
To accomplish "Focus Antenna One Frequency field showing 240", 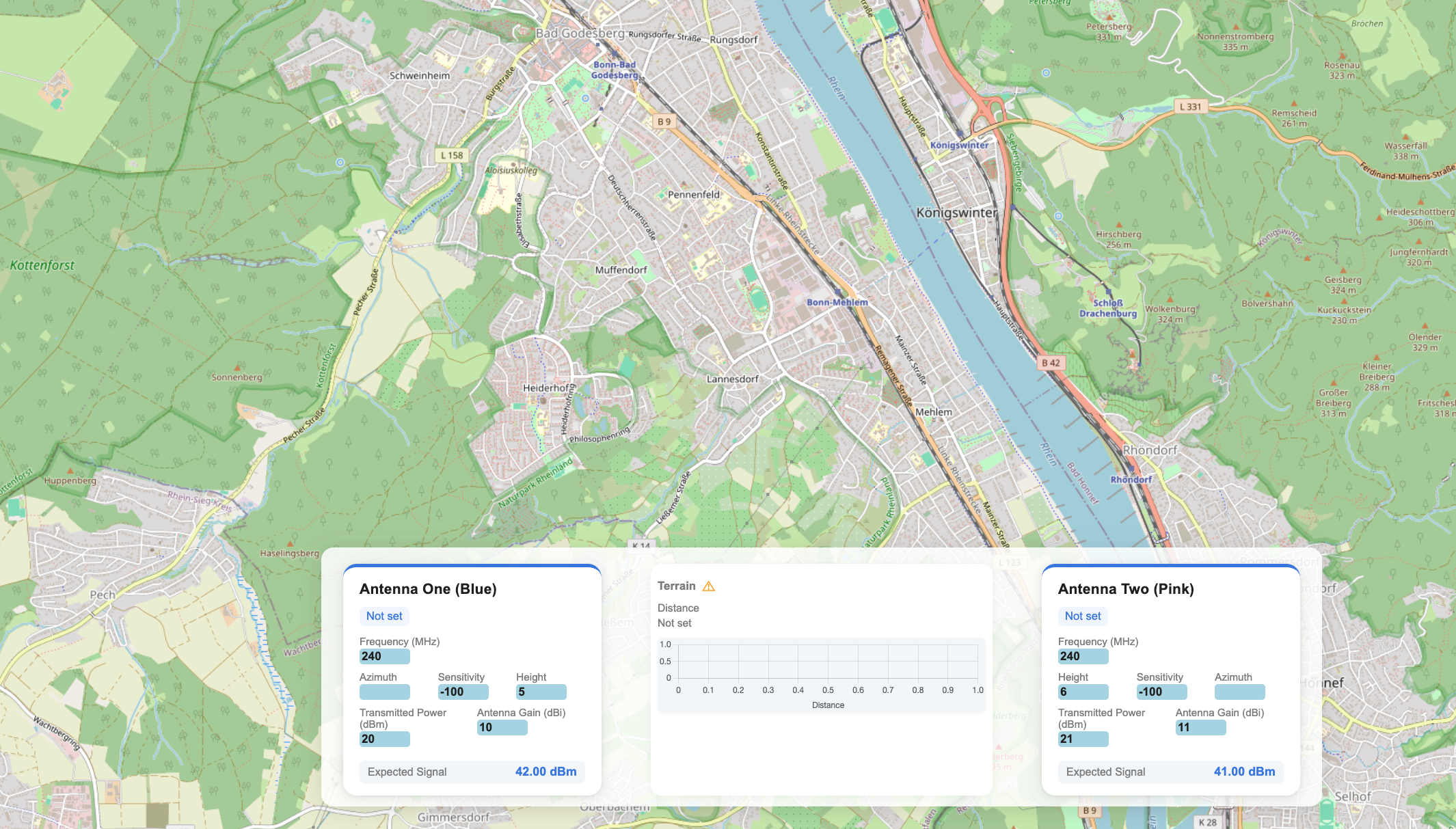I will (x=384, y=656).
